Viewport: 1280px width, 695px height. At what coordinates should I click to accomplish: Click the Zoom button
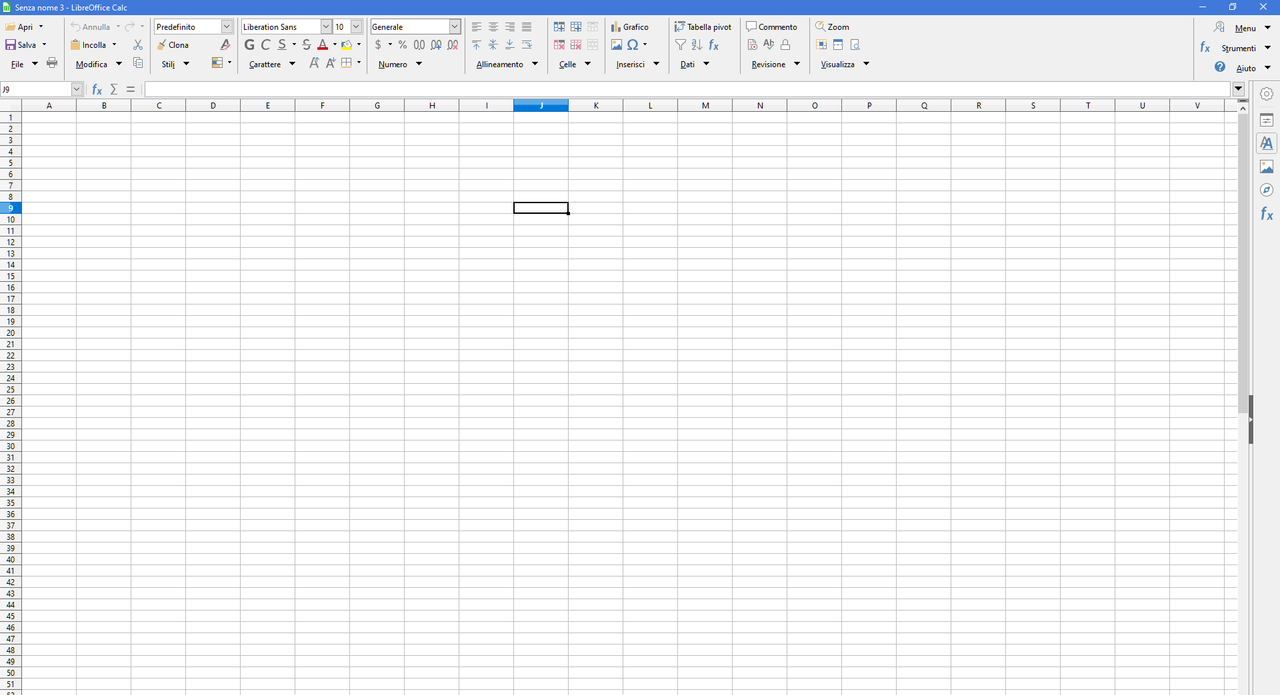(832, 27)
